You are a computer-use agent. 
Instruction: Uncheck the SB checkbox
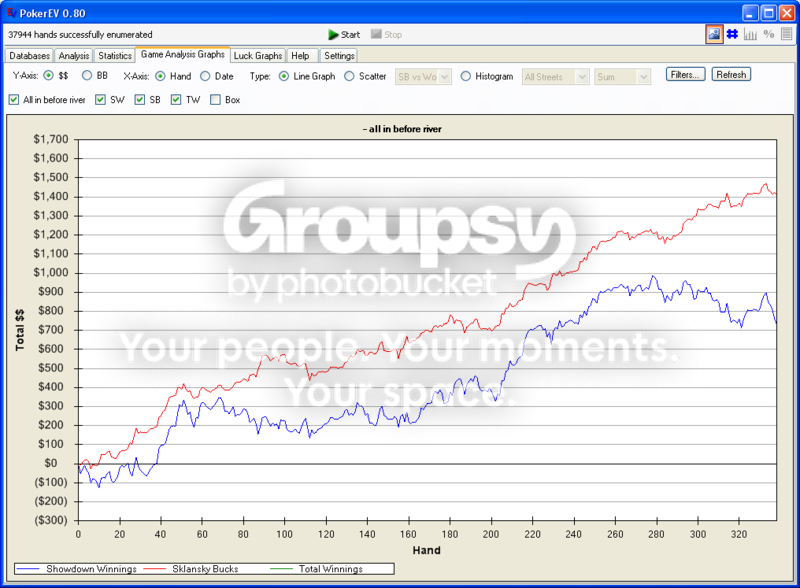[140, 100]
